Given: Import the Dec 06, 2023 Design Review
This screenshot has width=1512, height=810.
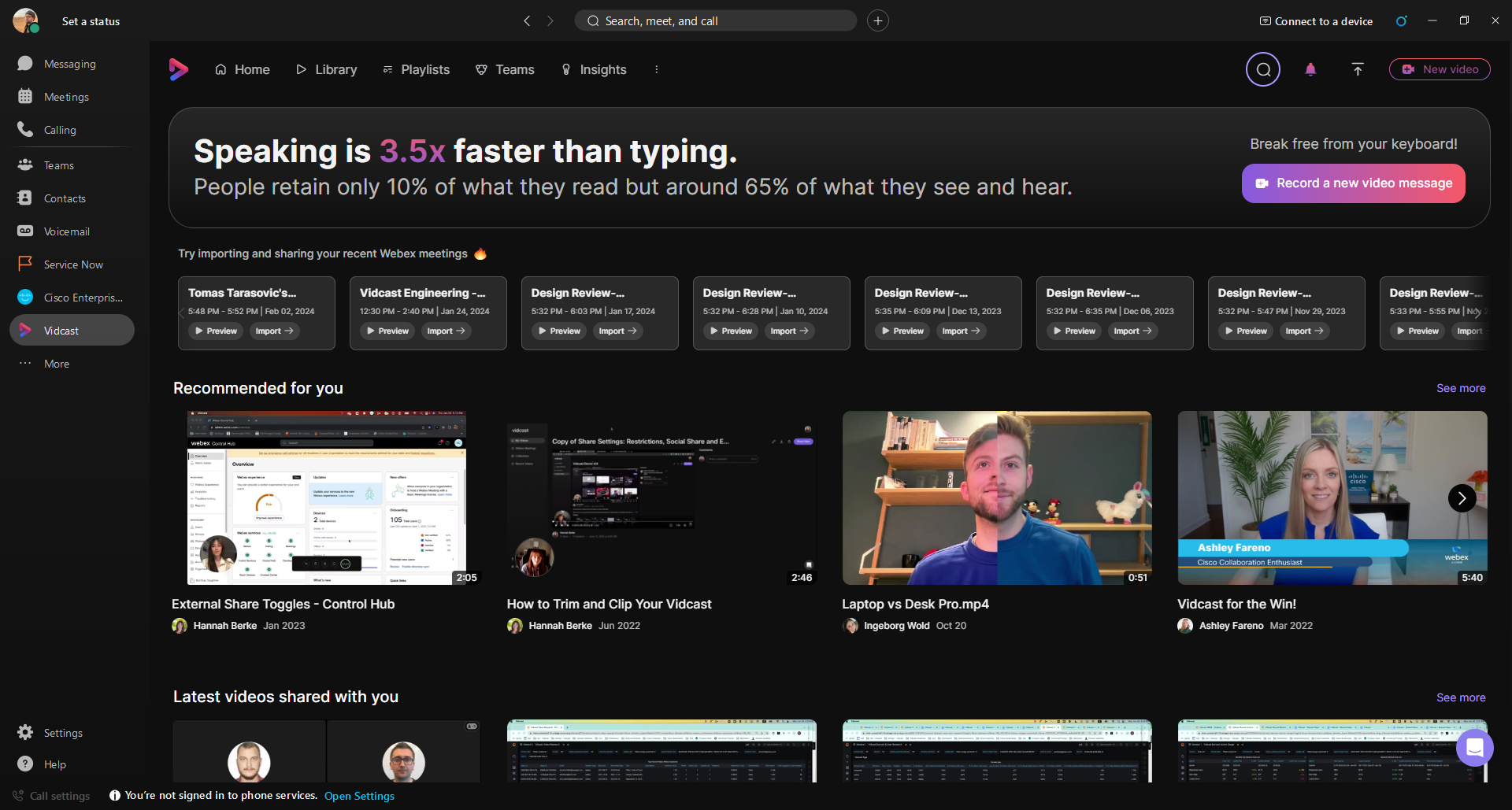Looking at the screenshot, I should click(1133, 331).
